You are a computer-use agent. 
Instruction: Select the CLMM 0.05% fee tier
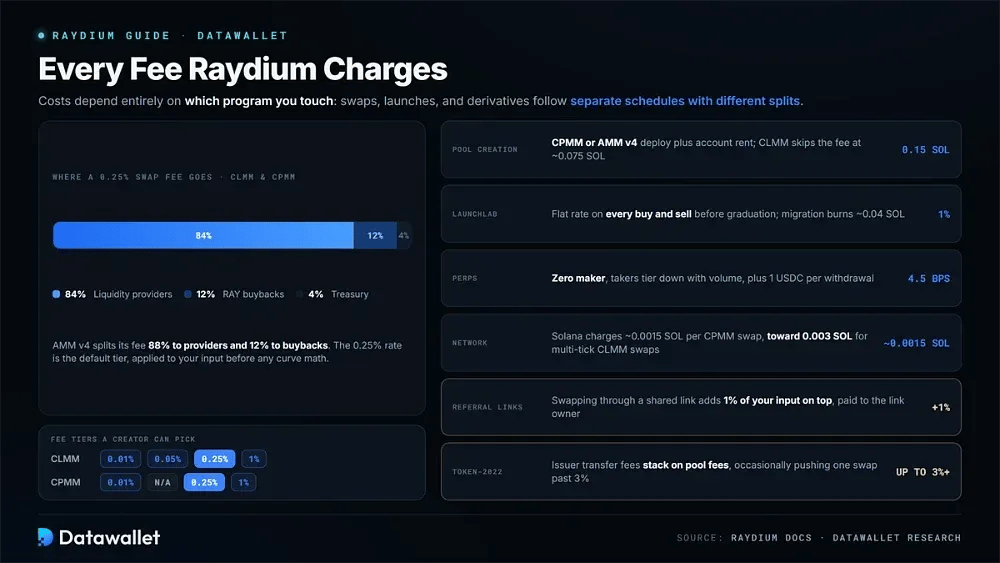click(167, 458)
